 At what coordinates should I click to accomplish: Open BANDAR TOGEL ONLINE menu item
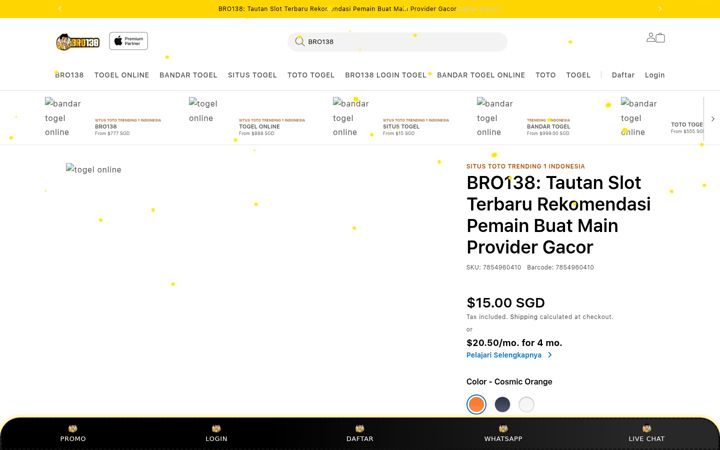coord(481,75)
